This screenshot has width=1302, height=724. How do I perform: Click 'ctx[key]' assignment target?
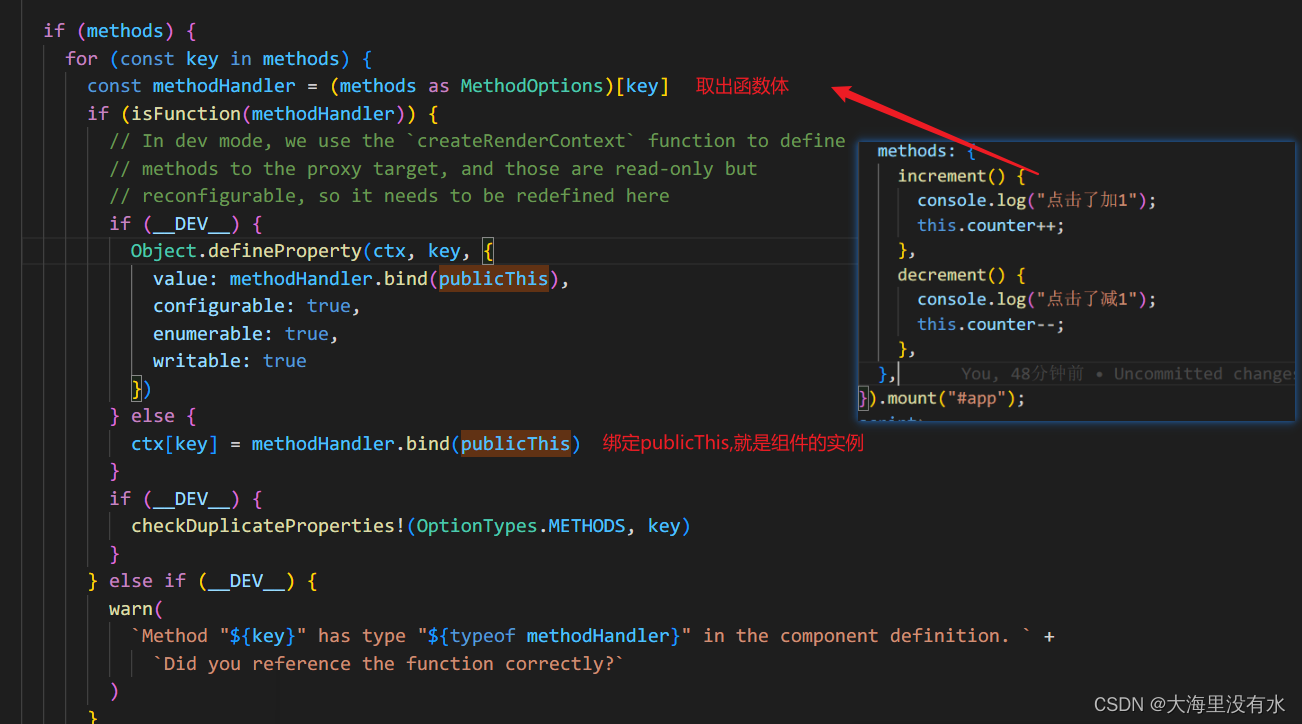click(174, 443)
